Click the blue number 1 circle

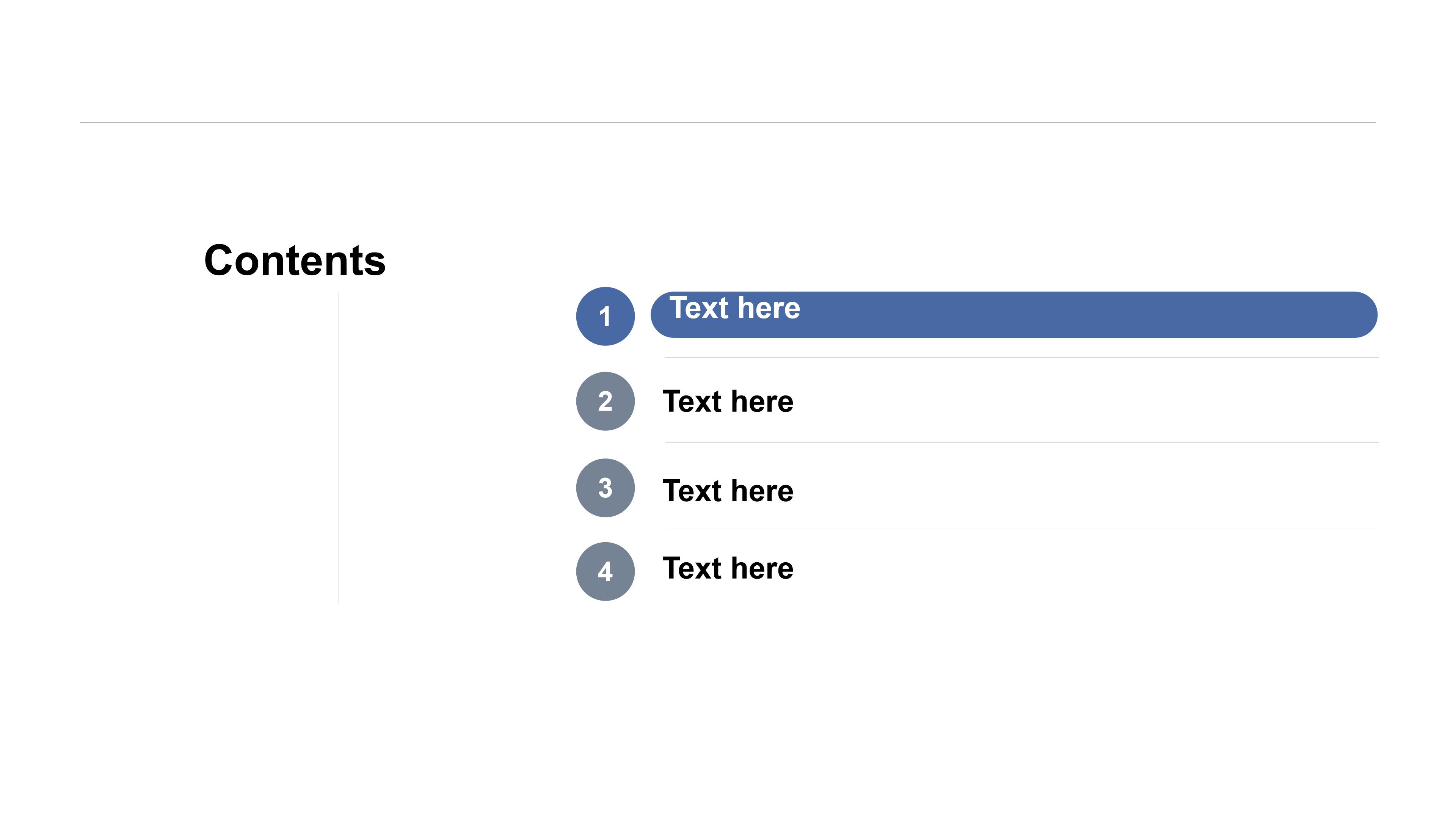(x=605, y=316)
